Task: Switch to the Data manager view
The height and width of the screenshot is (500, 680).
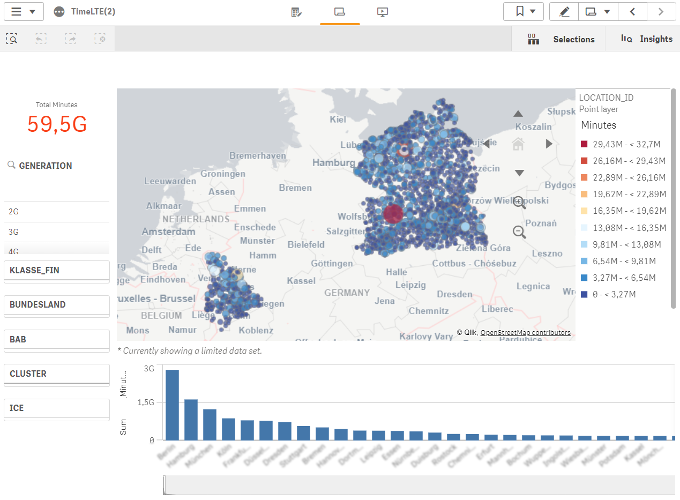Action: (297, 12)
